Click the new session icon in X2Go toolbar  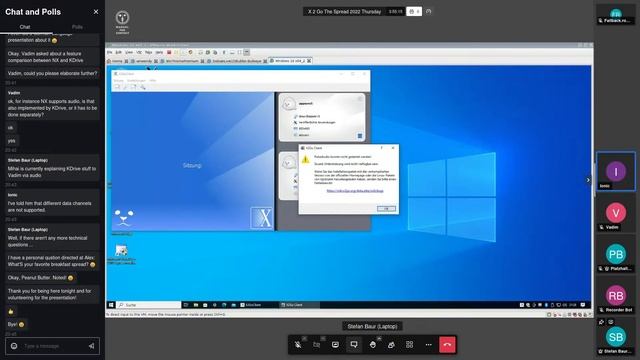point(117,87)
